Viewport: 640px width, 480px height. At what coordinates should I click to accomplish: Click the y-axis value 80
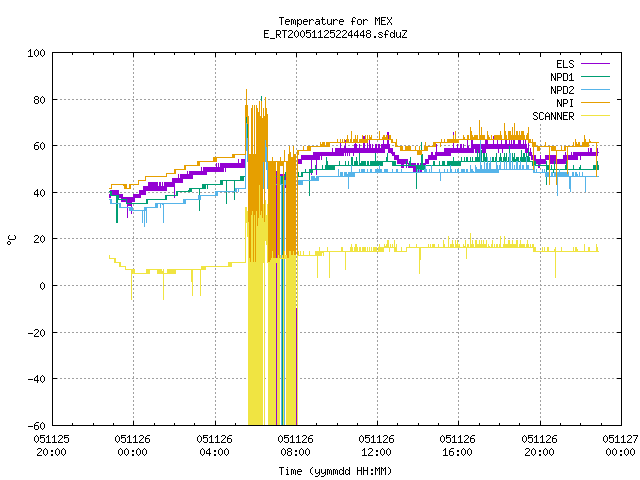point(39,100)
